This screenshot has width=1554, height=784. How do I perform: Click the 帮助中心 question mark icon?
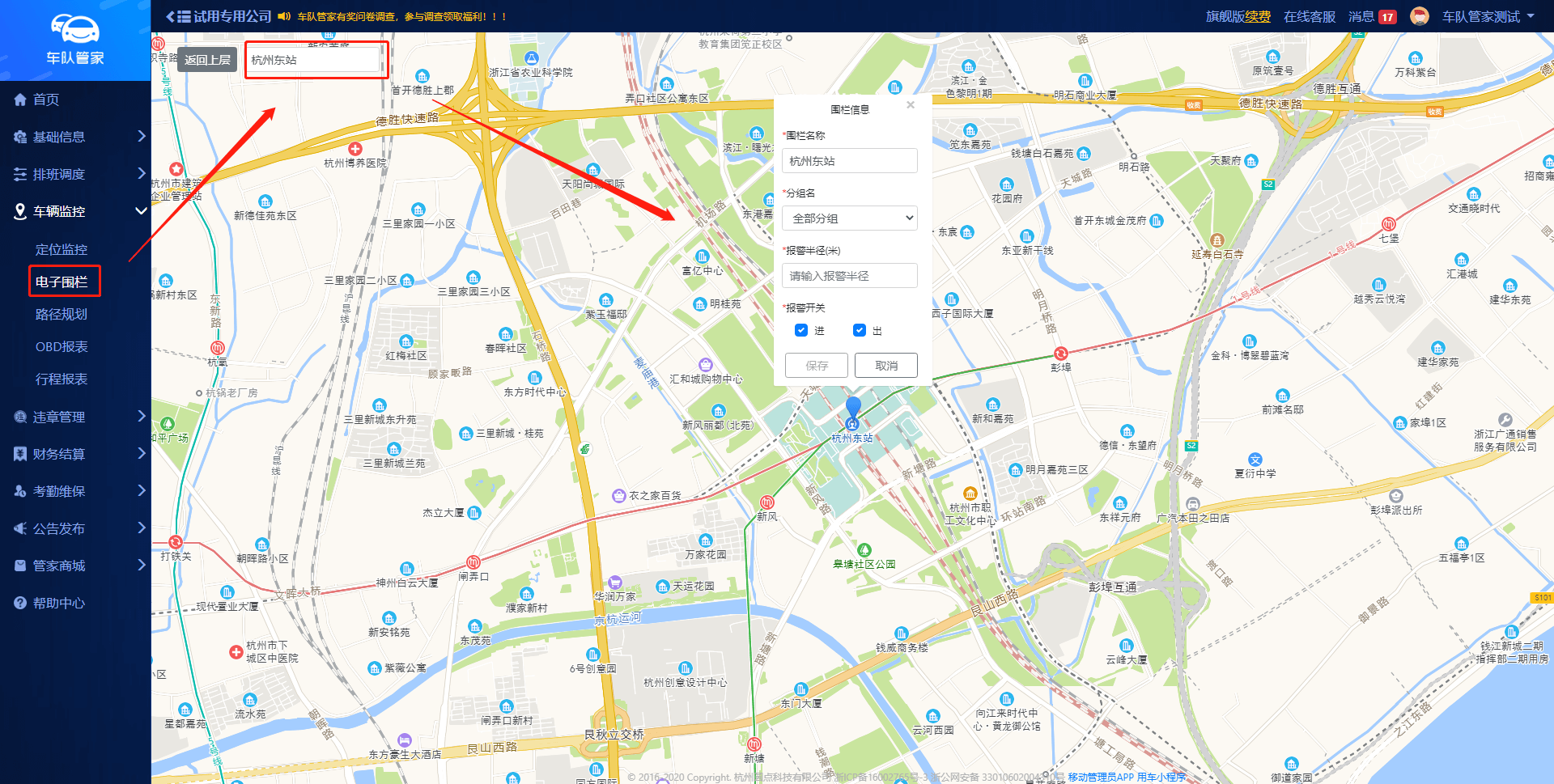[x=20, y=603]
